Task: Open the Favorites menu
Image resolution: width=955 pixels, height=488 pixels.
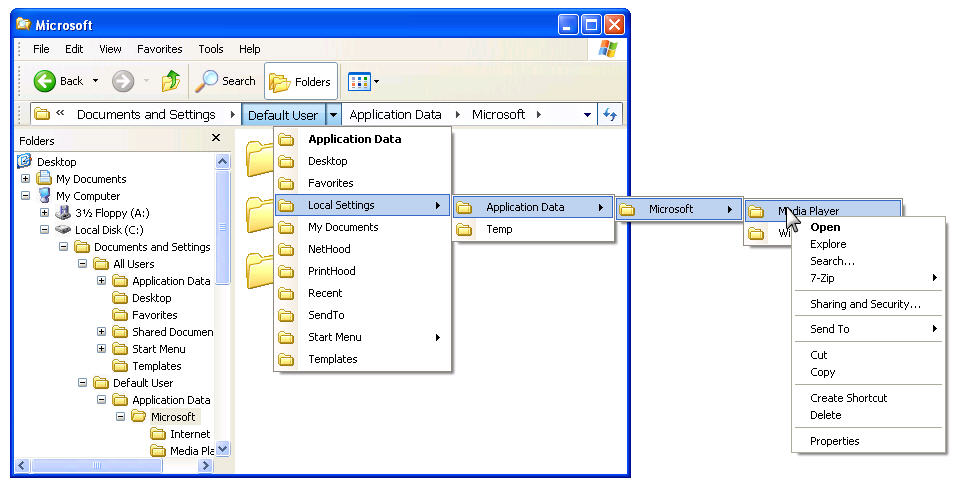Action: click(x=160, y=49)
